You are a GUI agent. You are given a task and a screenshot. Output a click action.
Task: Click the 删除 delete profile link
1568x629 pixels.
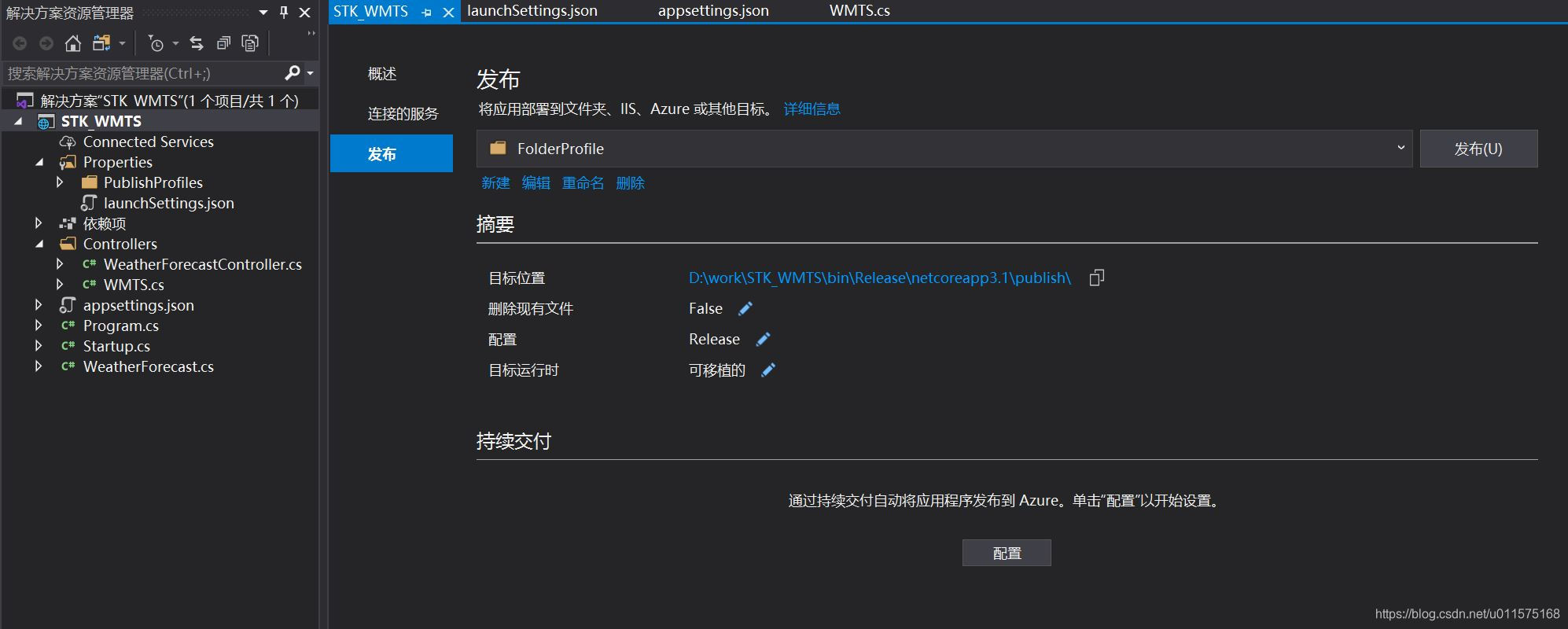click(631, 183)
